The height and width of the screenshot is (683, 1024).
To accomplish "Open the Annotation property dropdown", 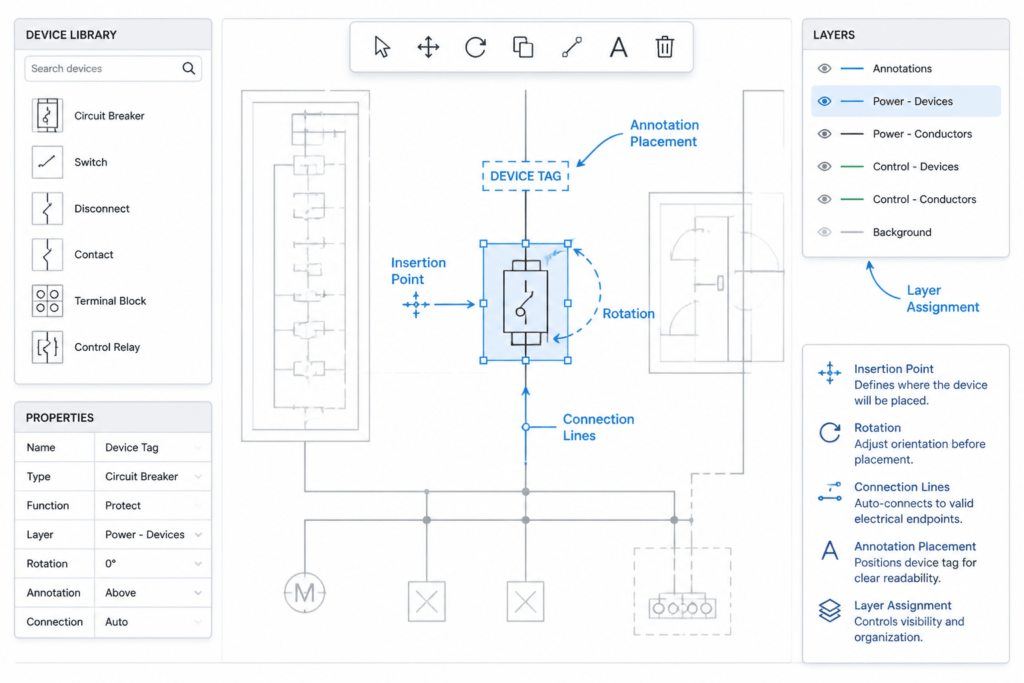I will [x=198, y=593].
